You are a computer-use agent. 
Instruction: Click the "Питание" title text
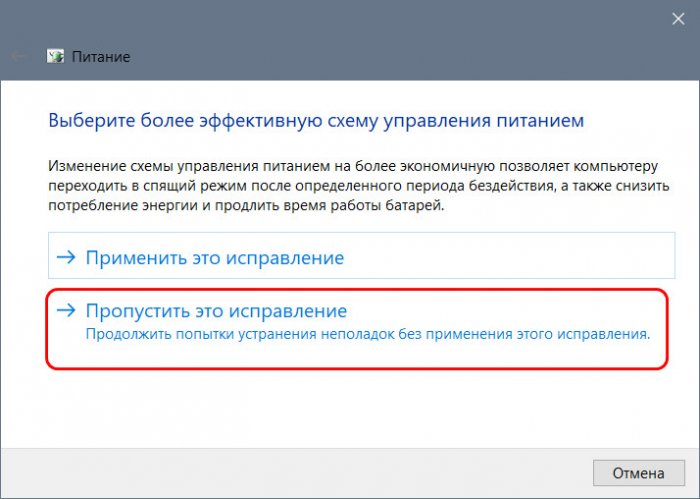tap(101, 57)
